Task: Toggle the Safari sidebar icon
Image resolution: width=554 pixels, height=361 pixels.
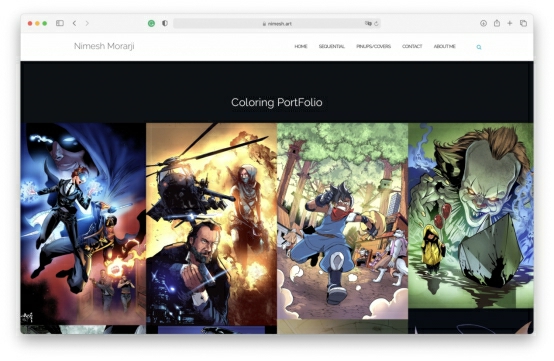Action: click(x=60, y=23)
